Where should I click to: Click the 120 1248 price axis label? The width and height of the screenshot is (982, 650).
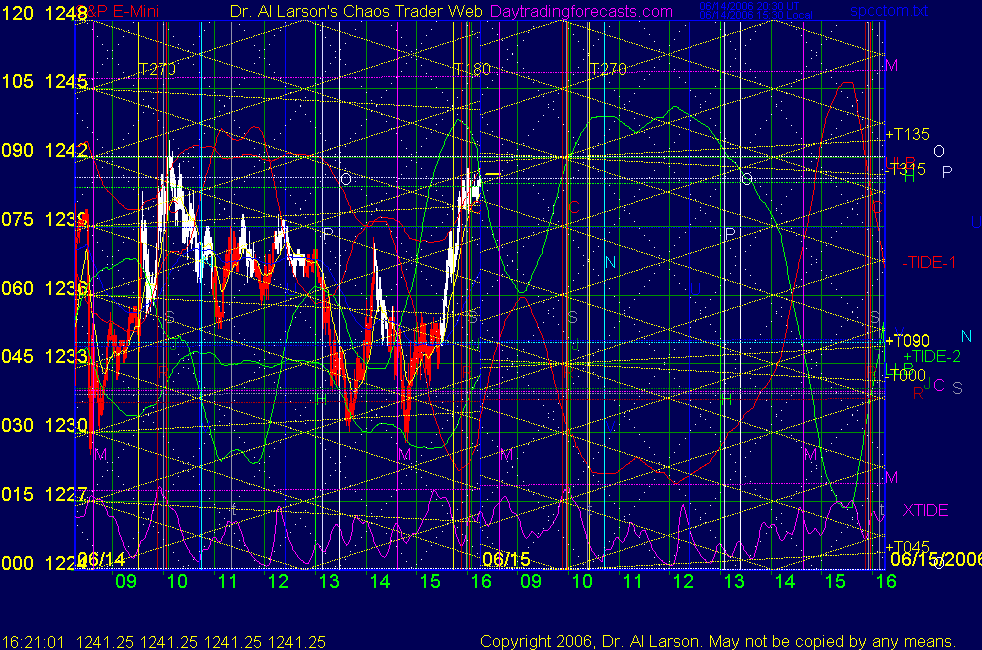tap(44, 13)
